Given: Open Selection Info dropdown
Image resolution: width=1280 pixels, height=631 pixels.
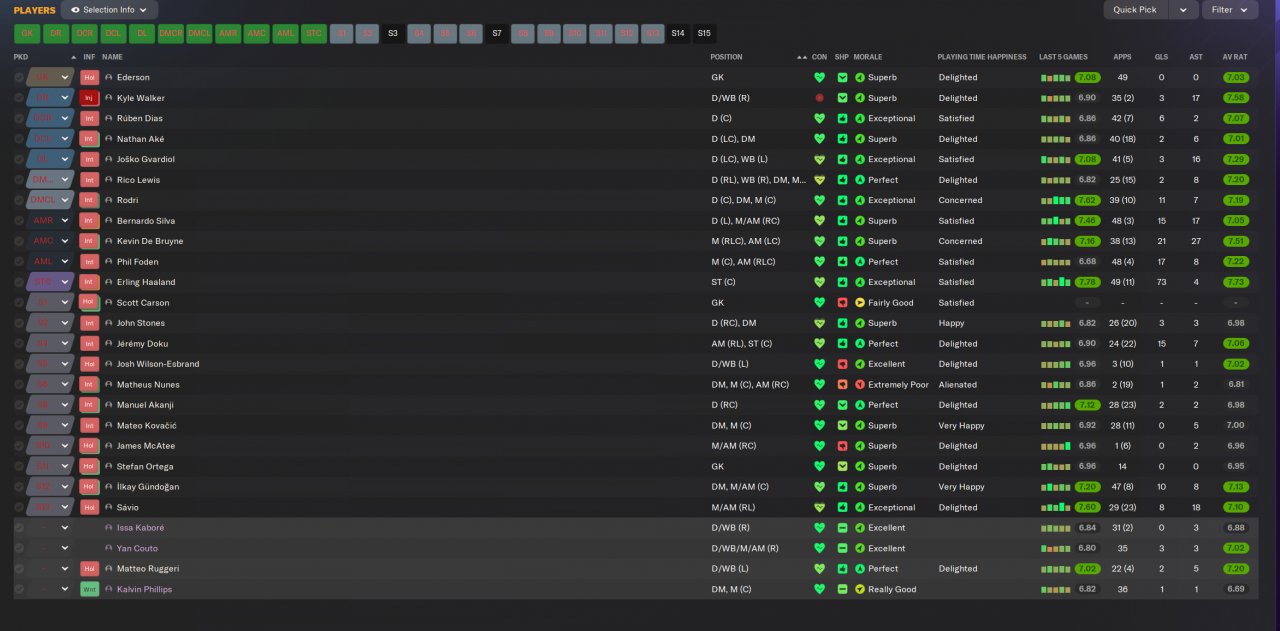Looking at the screenshot, I should click(109, 10).
